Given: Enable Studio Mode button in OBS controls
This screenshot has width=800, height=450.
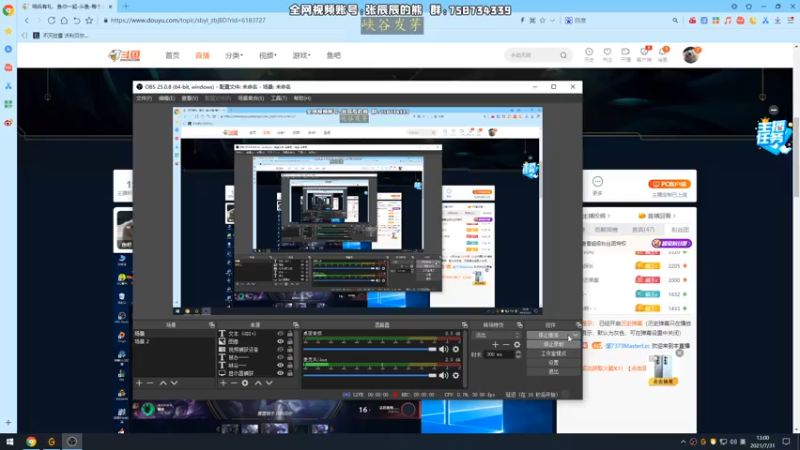Looking at the screenshot, I should pyautogui.click(x=553, y=354).
